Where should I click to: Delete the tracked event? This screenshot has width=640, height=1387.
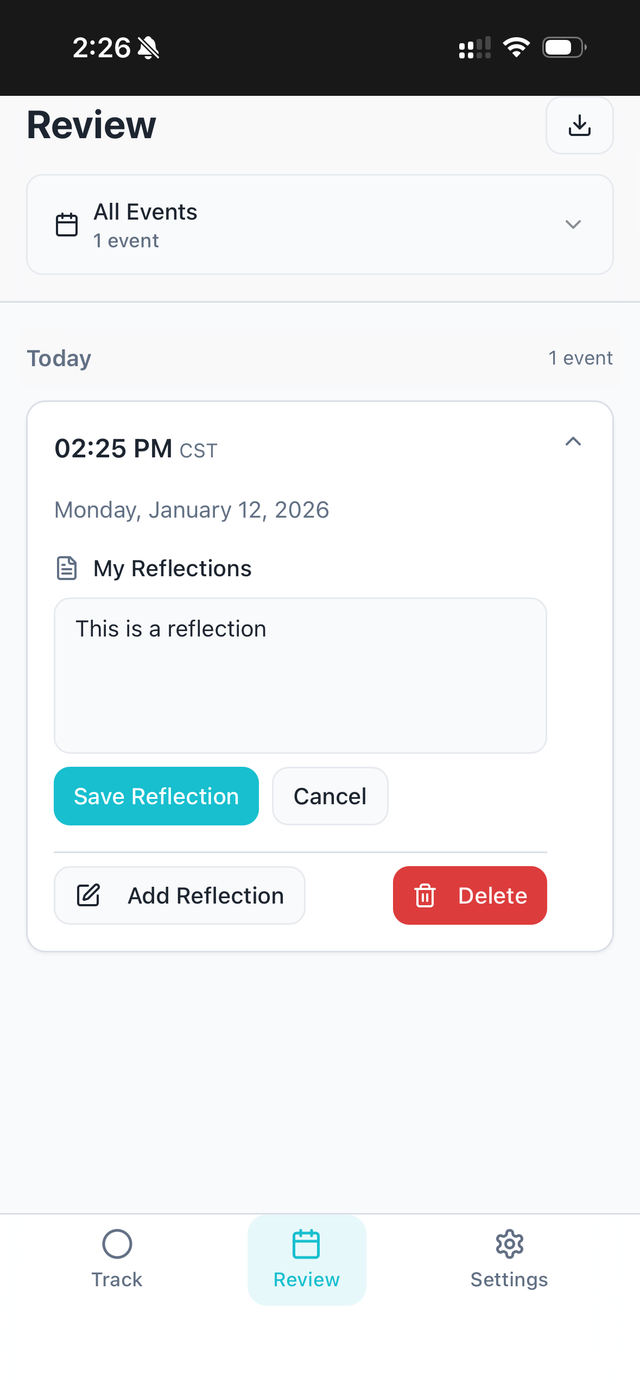[470, 895]
